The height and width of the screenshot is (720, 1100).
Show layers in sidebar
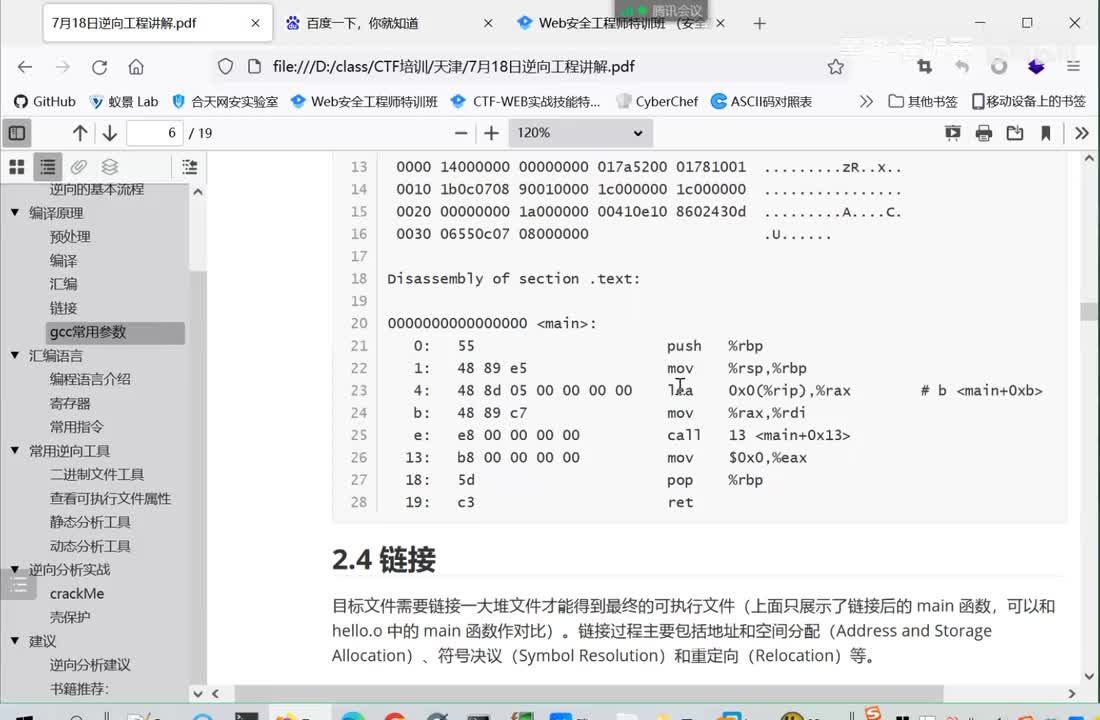point(109,167)
